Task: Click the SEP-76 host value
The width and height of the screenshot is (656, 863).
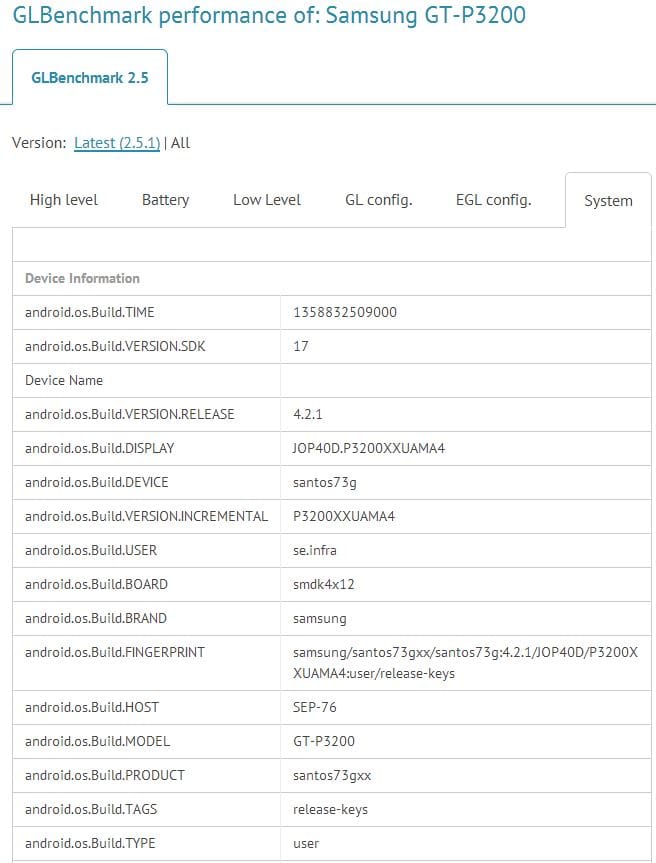Action: [x=315, y=707]
